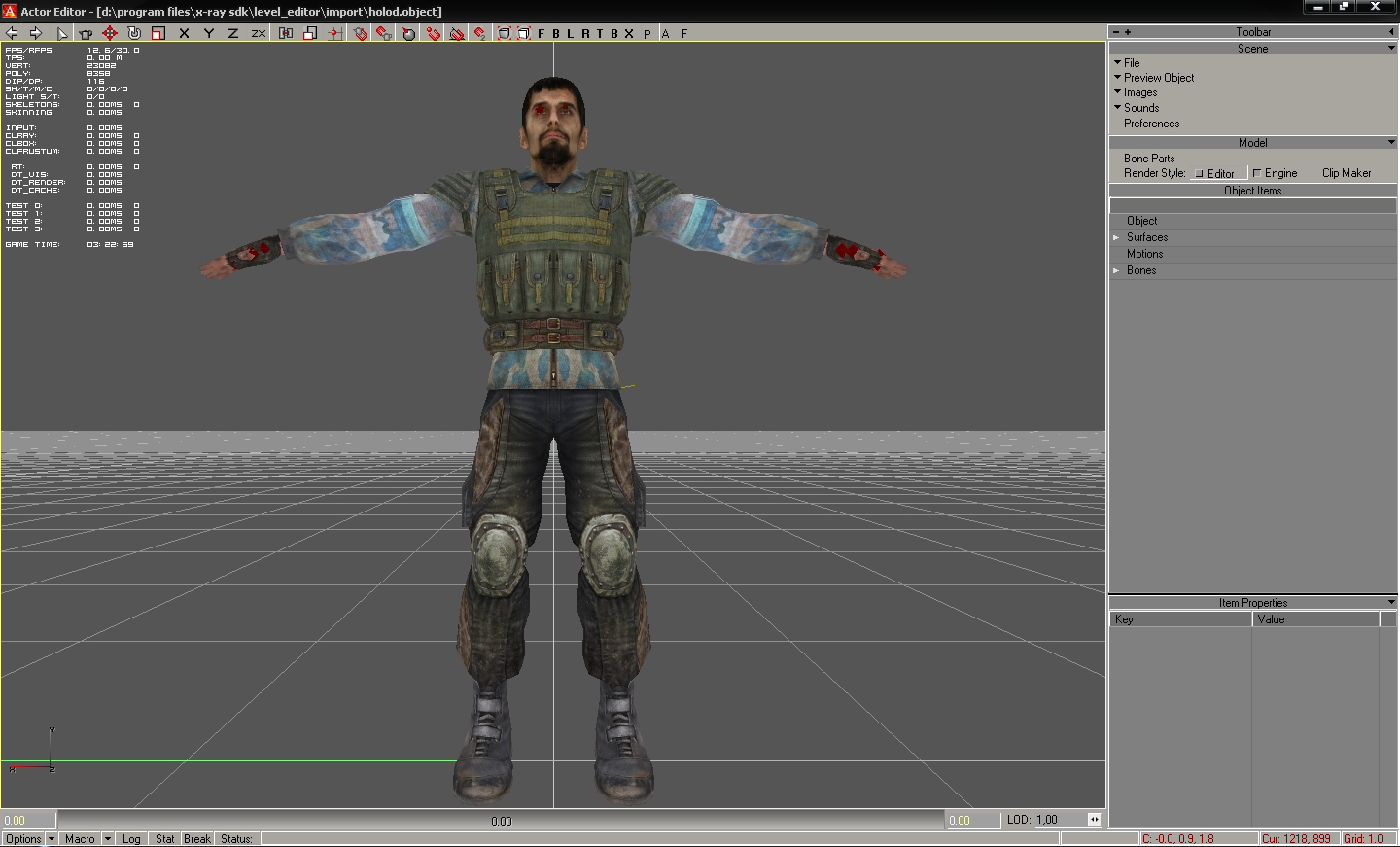Select Engine render style
The width and height of the screenshot is (1400, 847).
coord(1277,173)
